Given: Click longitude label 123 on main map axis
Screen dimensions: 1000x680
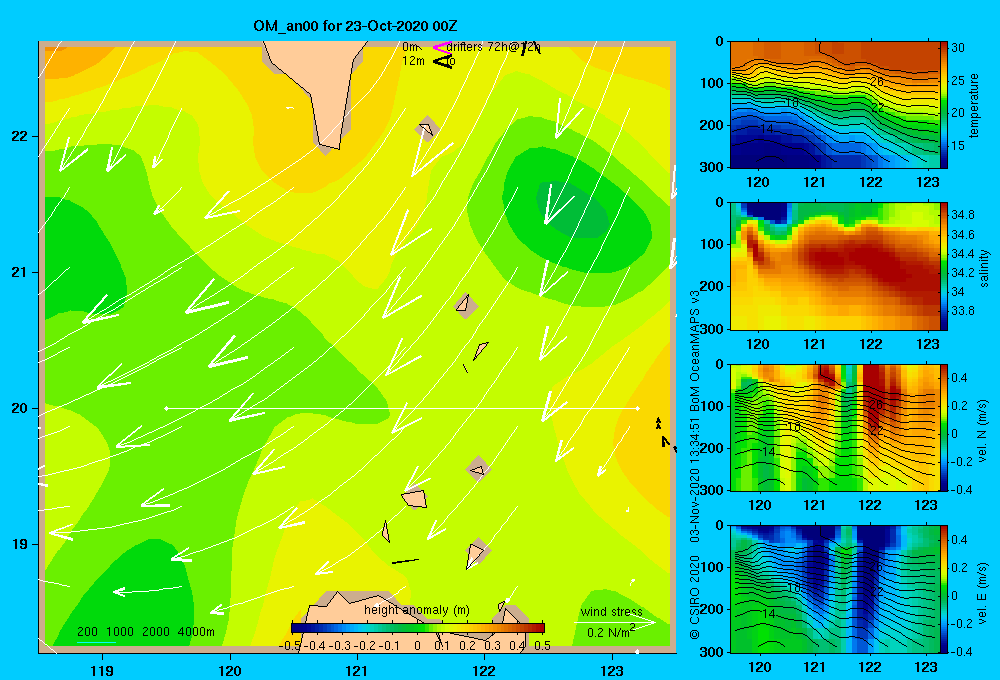Looking at the screenshot, I should click(x=612, y=670).
